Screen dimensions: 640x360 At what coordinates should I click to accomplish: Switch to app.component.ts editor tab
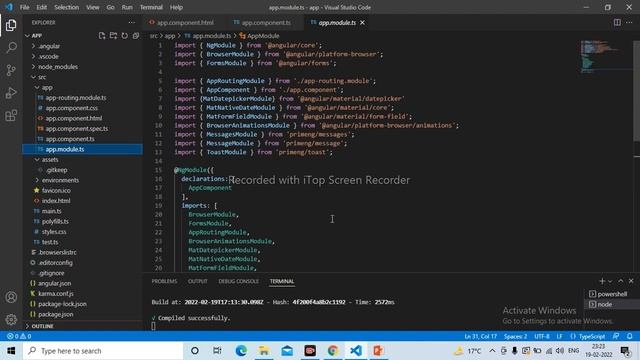[x=265, y=23]
